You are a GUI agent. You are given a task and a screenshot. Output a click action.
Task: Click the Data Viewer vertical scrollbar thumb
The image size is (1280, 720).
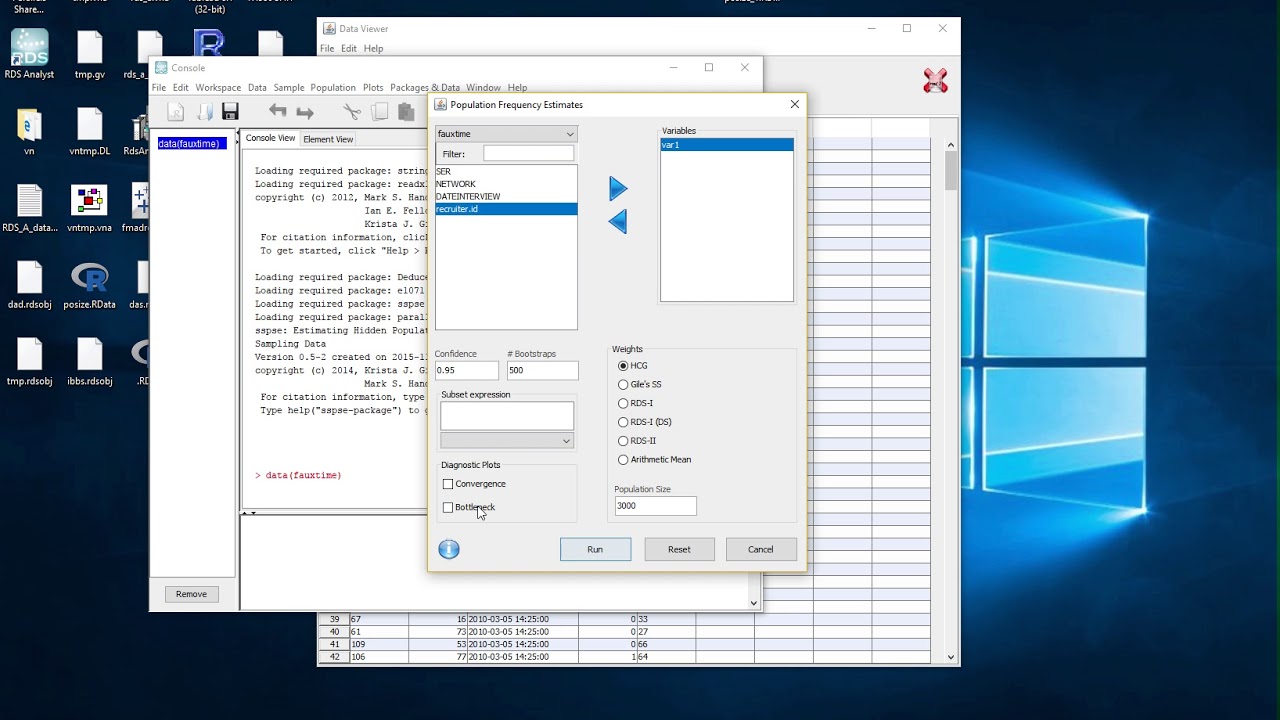(951, 171)
